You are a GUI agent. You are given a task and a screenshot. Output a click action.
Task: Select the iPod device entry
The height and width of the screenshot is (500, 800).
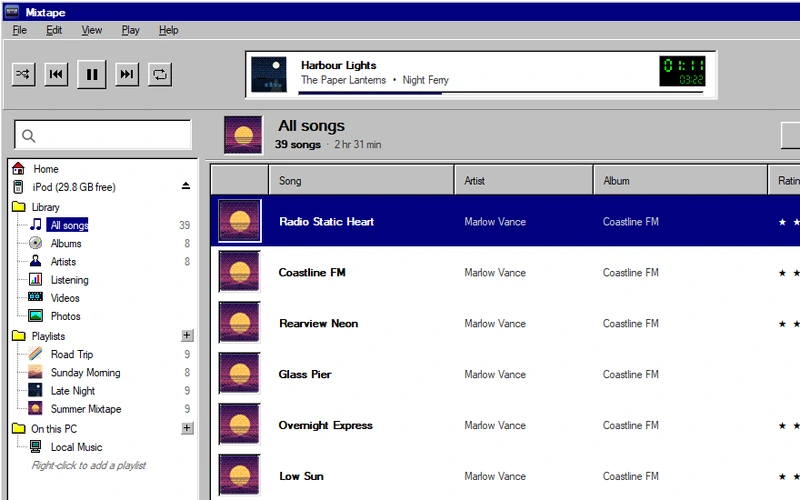[74, 187]
